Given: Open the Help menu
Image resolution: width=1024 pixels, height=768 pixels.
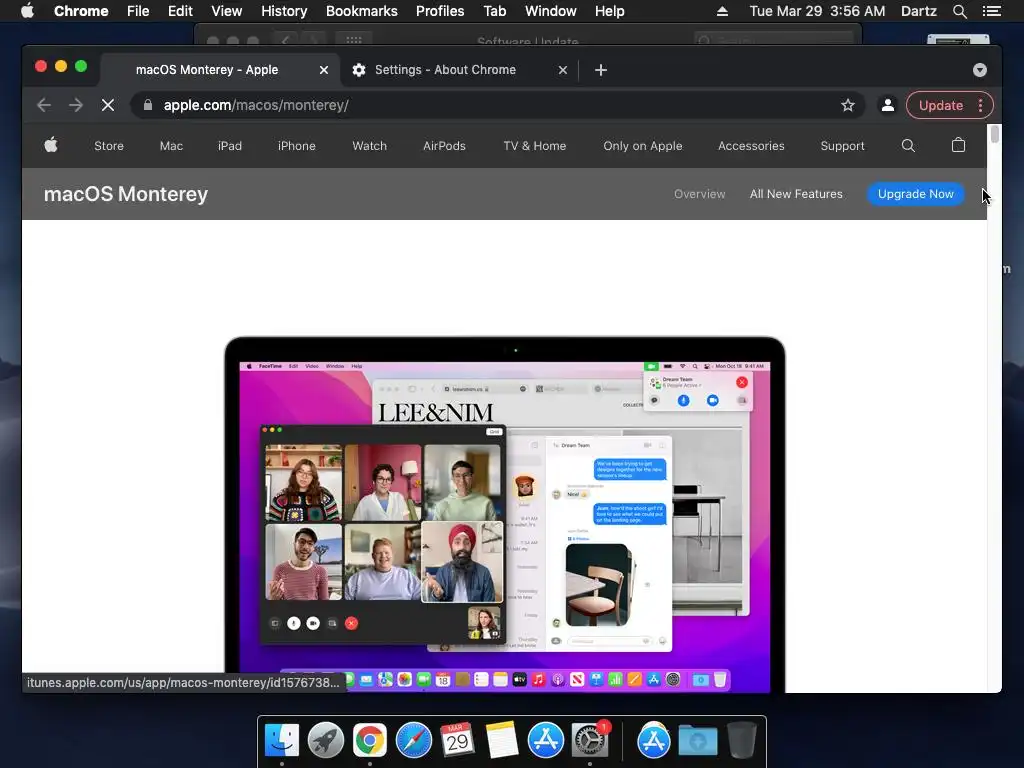Looking at the screenshot, I should click(x=609, y=11).
